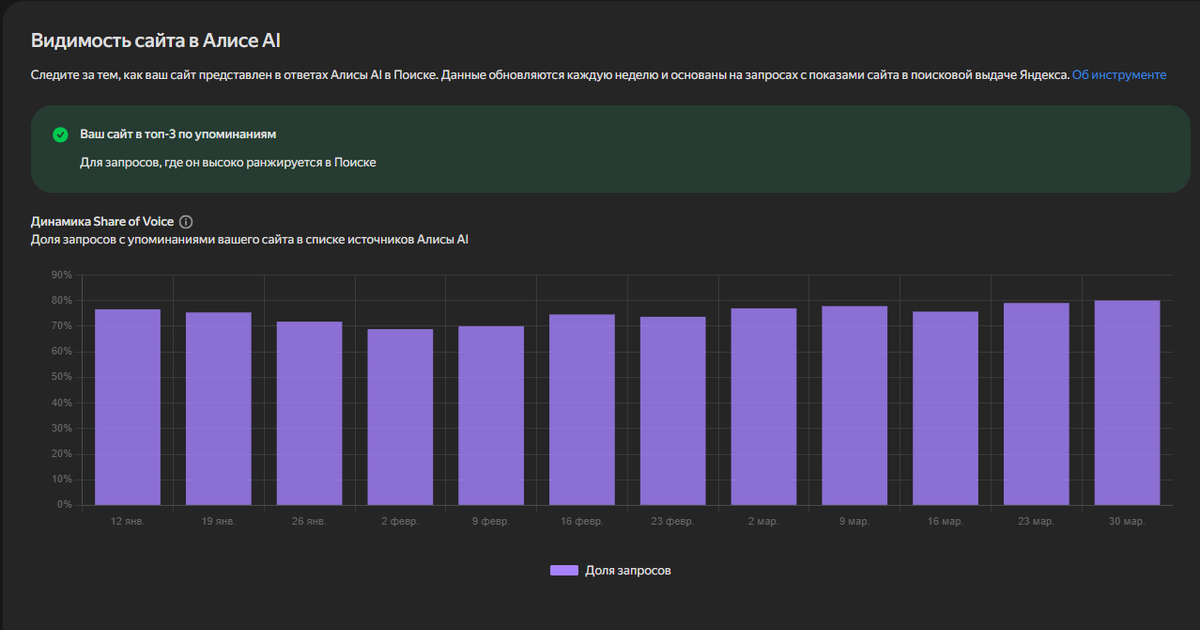Viewport: 1200px width, 630px height.
Task: Select the bar for 16 февр.
Action: click(x=582, y=410)
